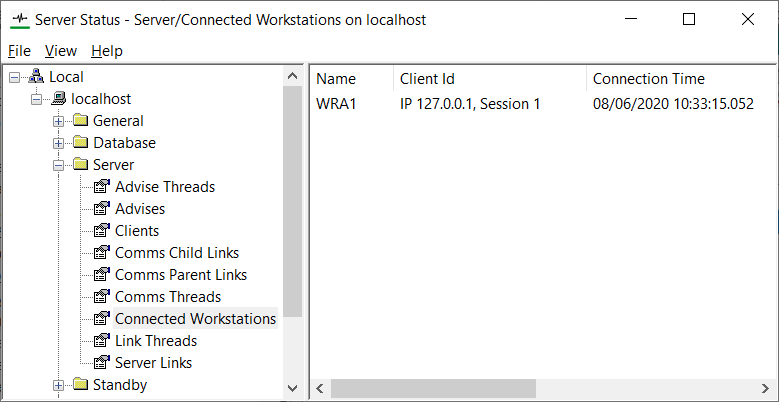Click the Comms Threads item icon

point(101,297)
